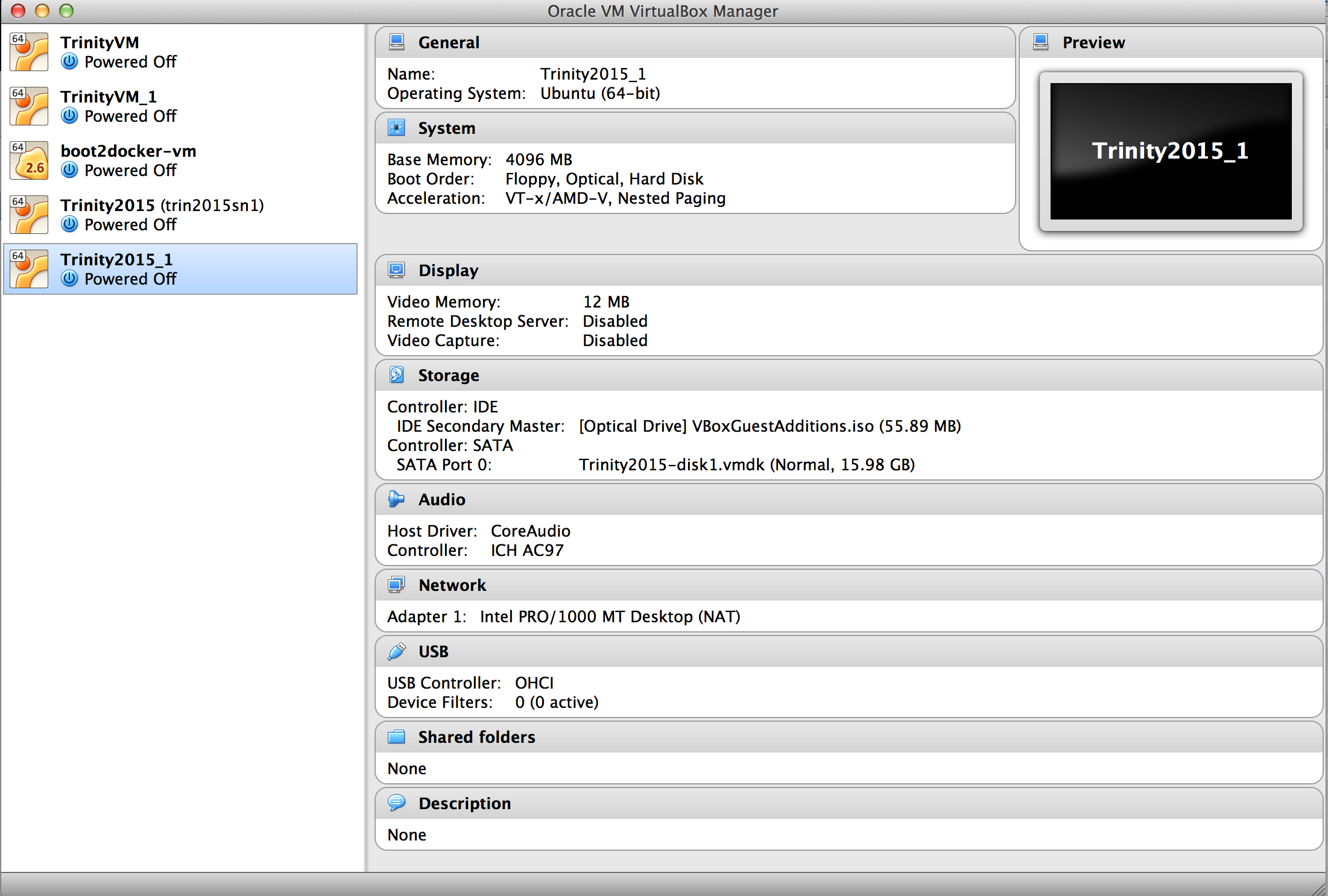Click the Shared folders section folder icon
This screenshot has height=896, width=1328.
(x=396, y=737)
